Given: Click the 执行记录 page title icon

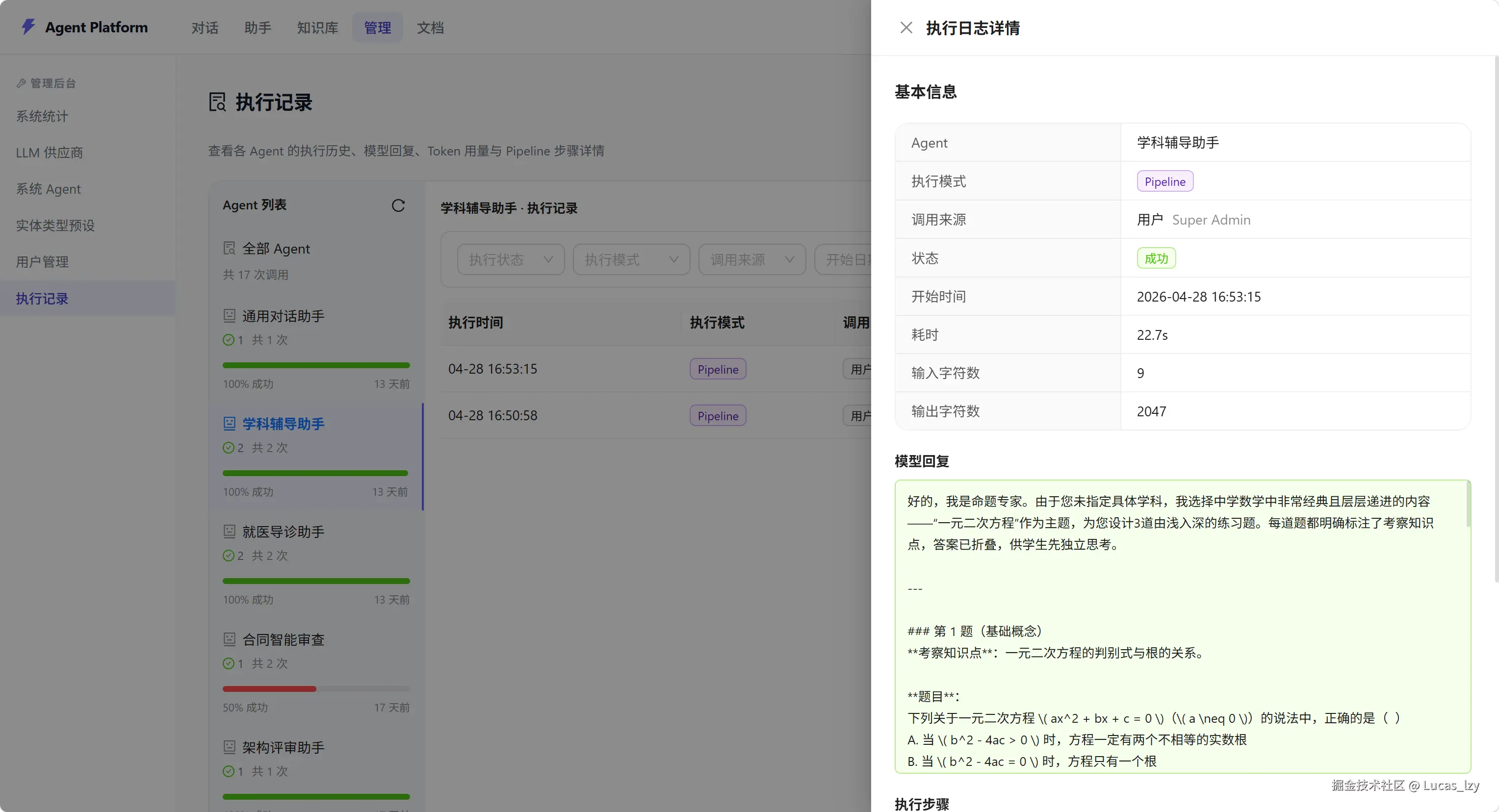Looking at the screenshot, I should pyautogui.click(x=217, y=102).
